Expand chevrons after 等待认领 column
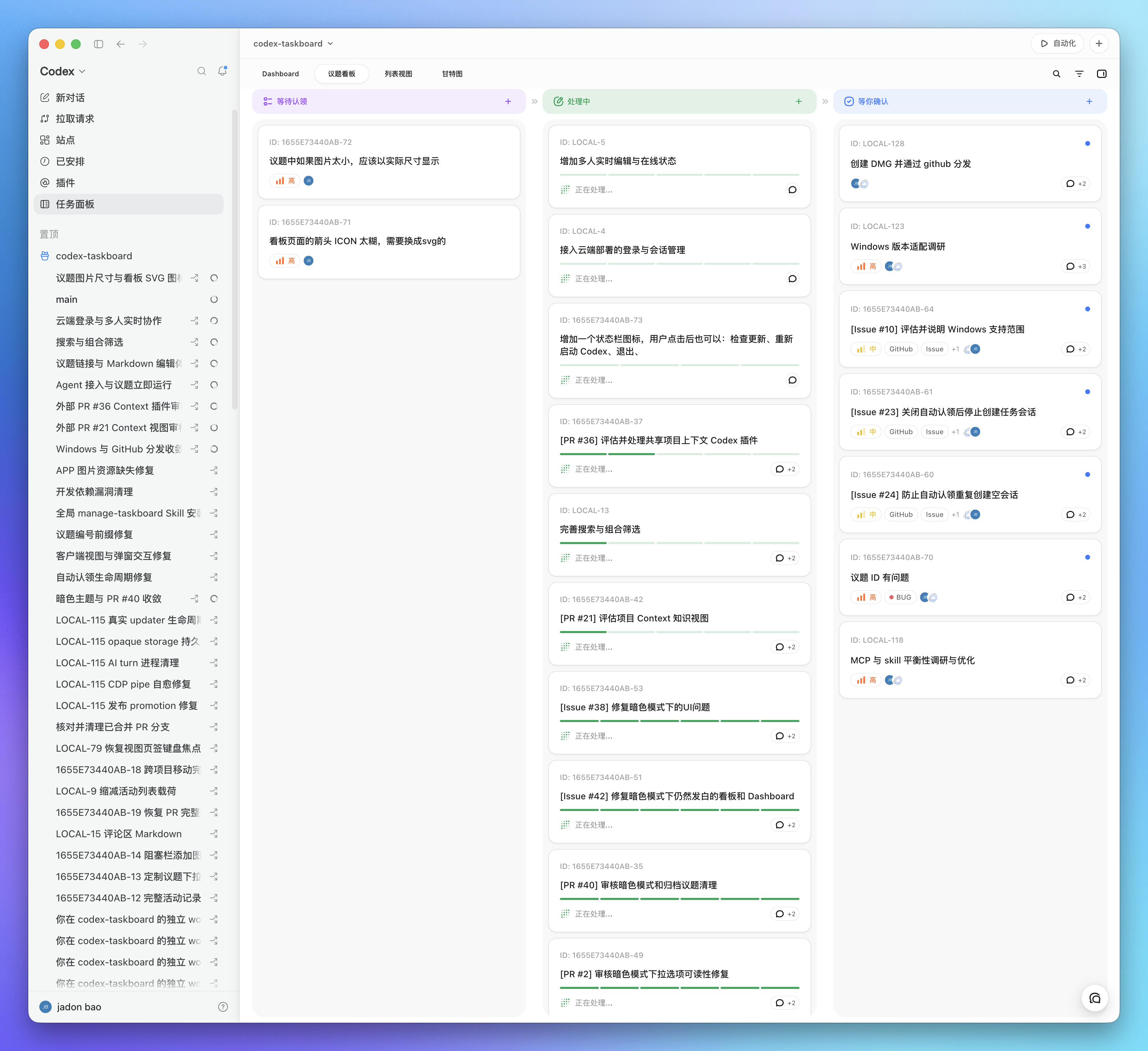1148x1051 pixels. (535, 101)
